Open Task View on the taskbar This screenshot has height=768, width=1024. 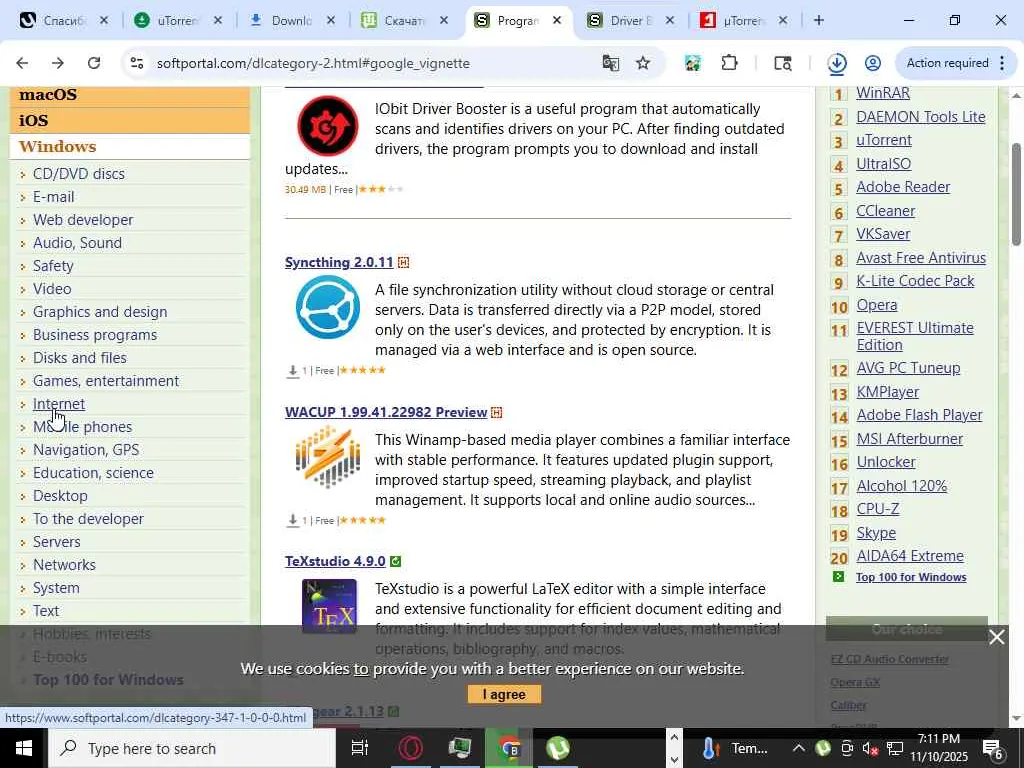(360, 748)
